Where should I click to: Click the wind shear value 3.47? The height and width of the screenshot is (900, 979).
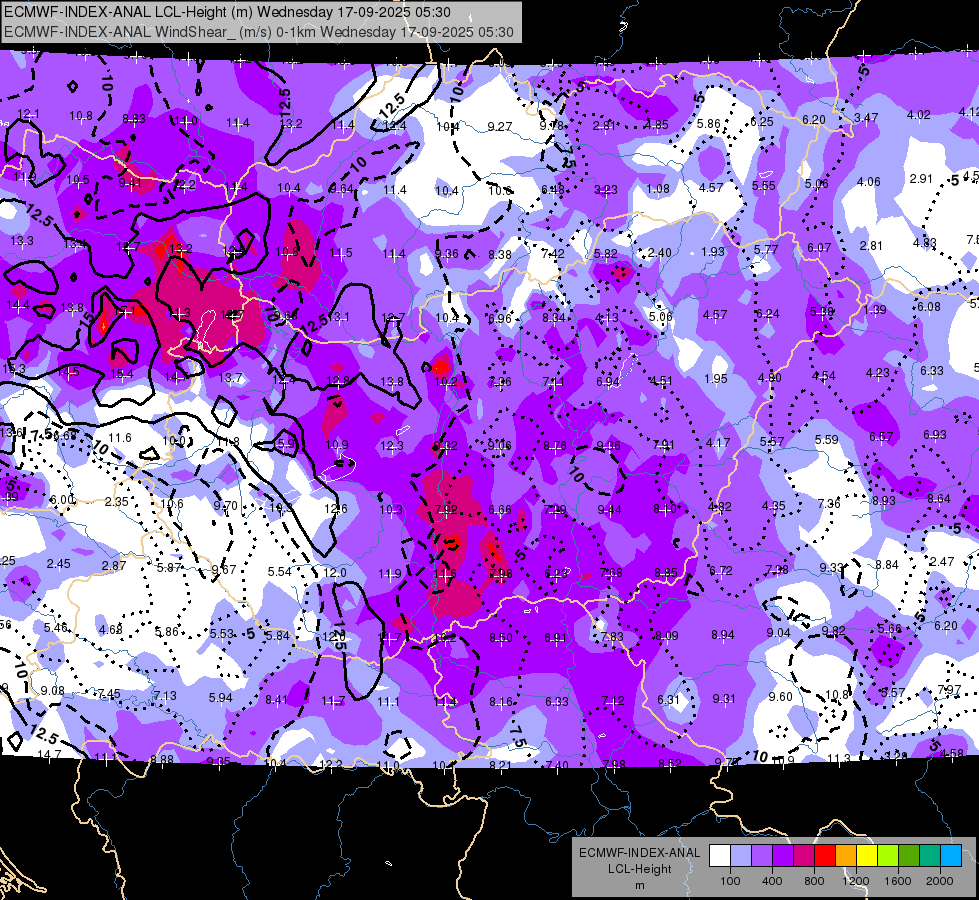tap(866, 117)
